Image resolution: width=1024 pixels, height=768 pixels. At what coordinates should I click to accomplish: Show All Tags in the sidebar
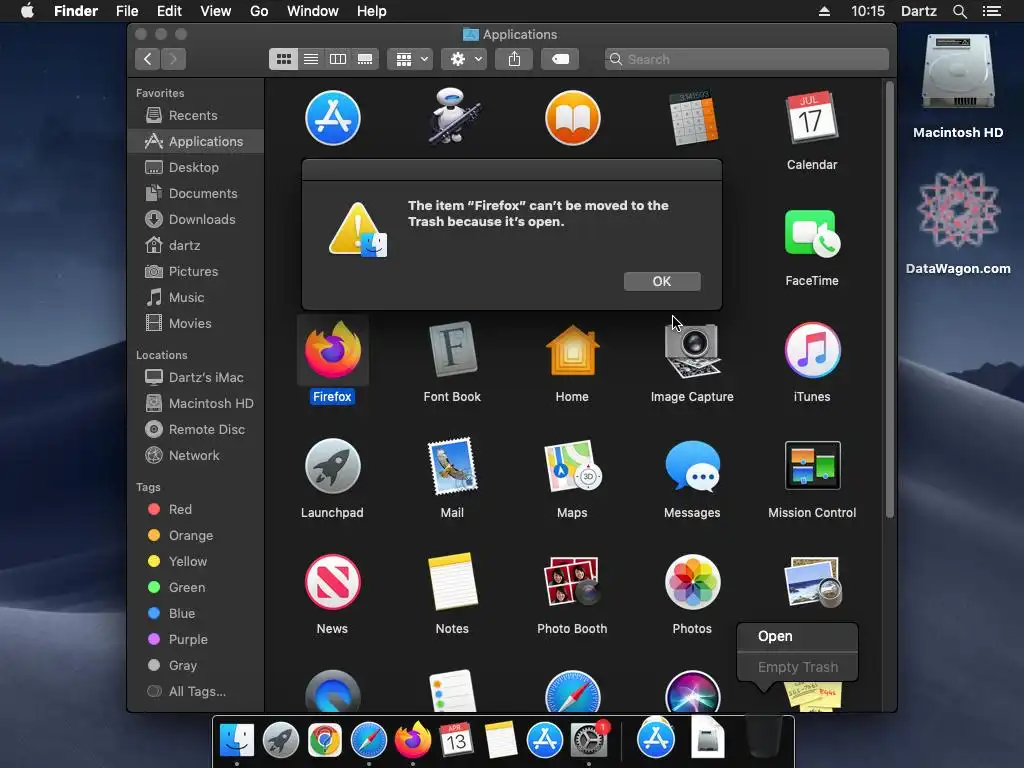click(x=196, y=692)
